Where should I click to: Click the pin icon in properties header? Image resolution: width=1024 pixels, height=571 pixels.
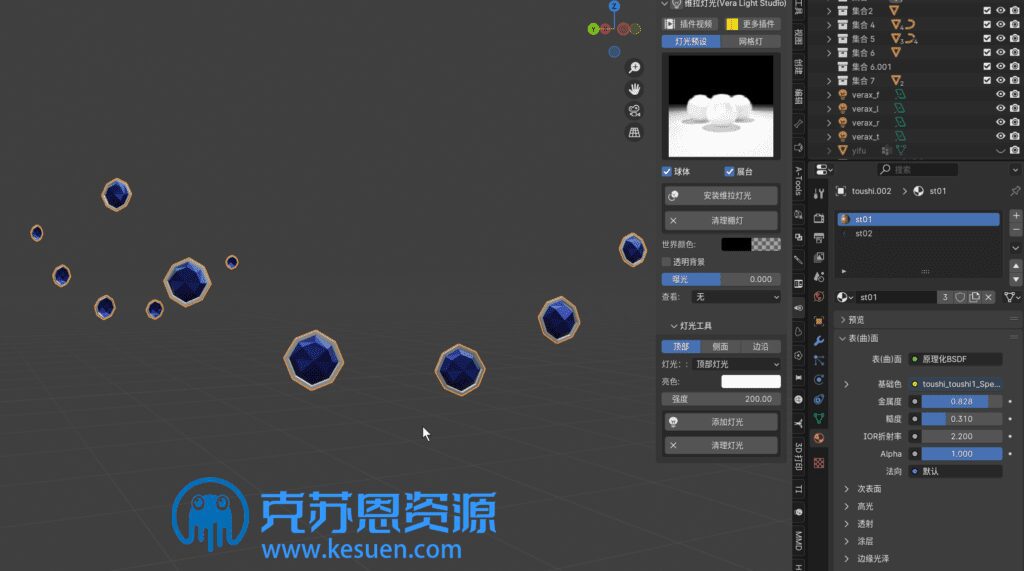point(1015,191)
